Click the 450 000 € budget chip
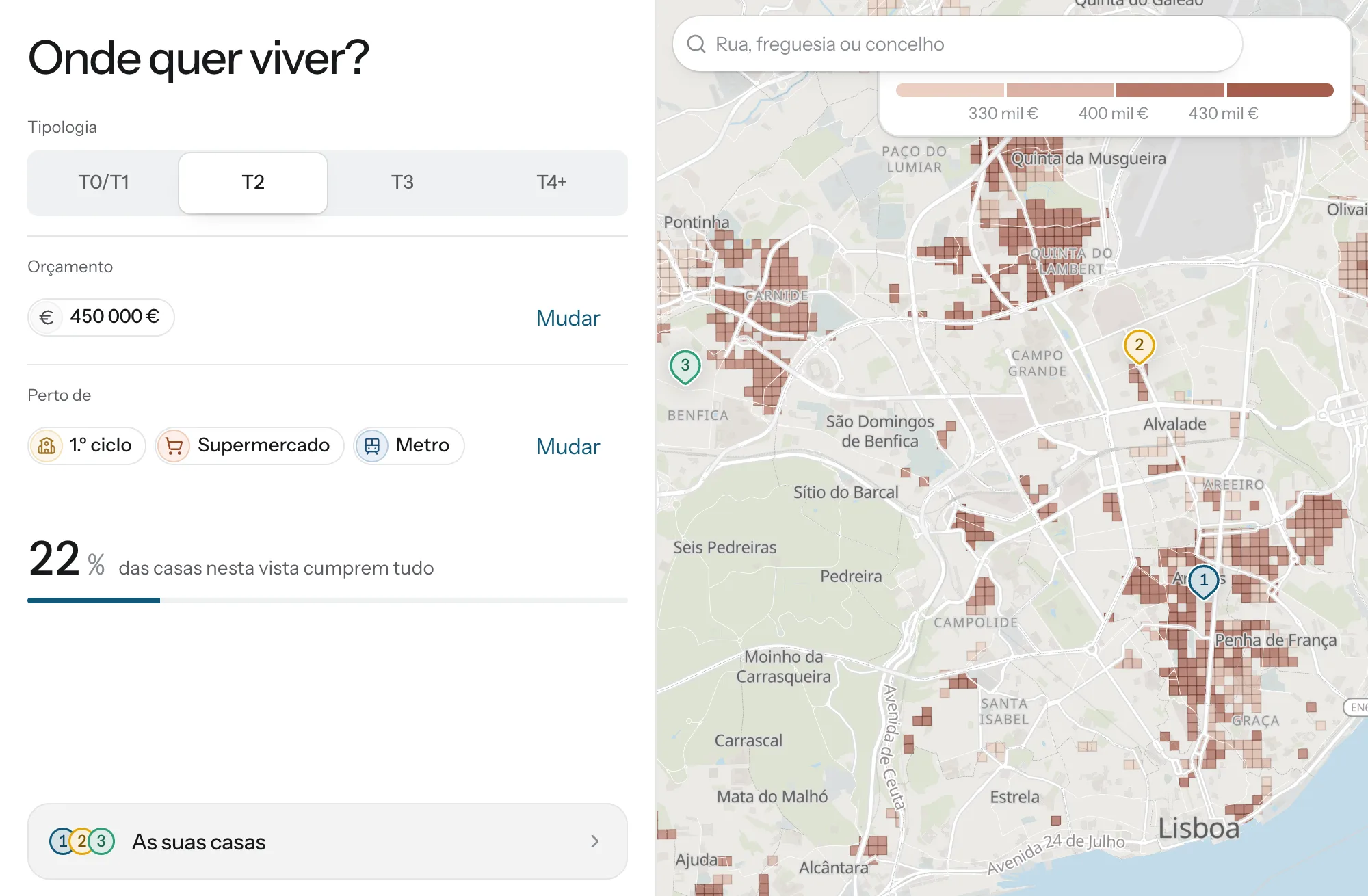Screen dimensions: 1368x896 pos(101,317)
